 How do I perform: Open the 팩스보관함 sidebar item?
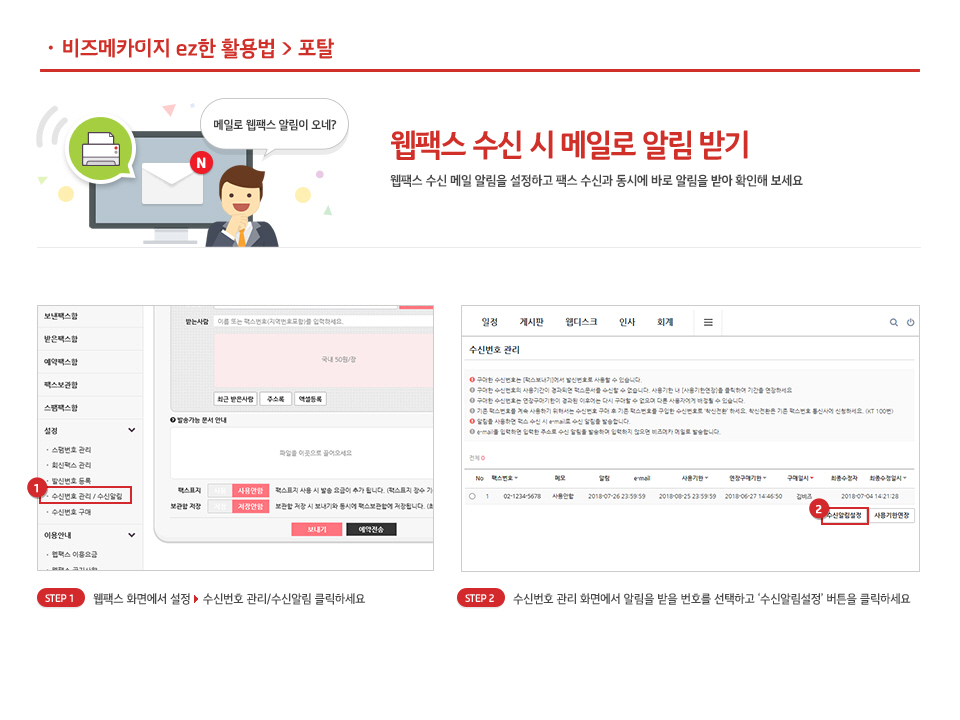tap(61, 385)
